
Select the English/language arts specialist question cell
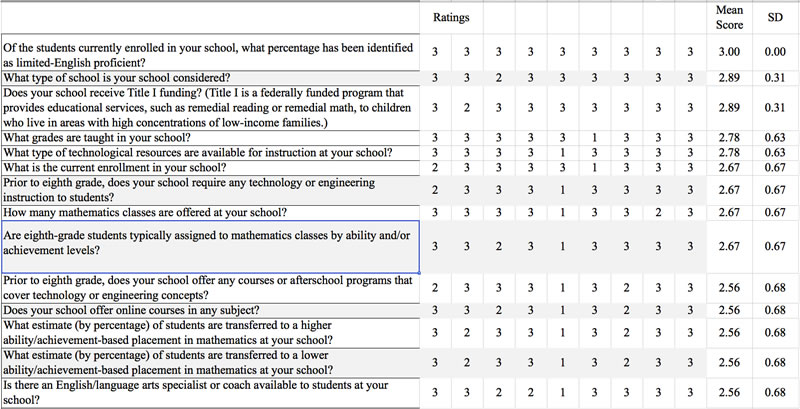[208, 392]
